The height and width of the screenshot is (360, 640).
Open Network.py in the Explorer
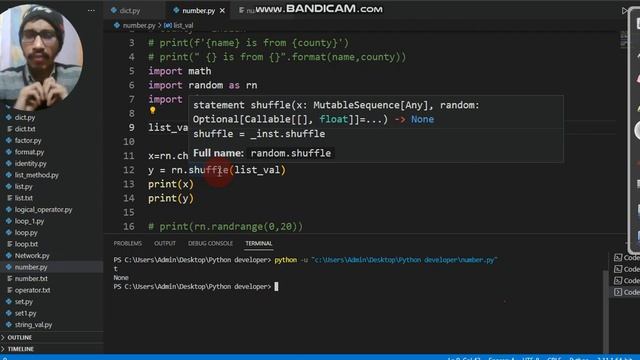point(32,256)
